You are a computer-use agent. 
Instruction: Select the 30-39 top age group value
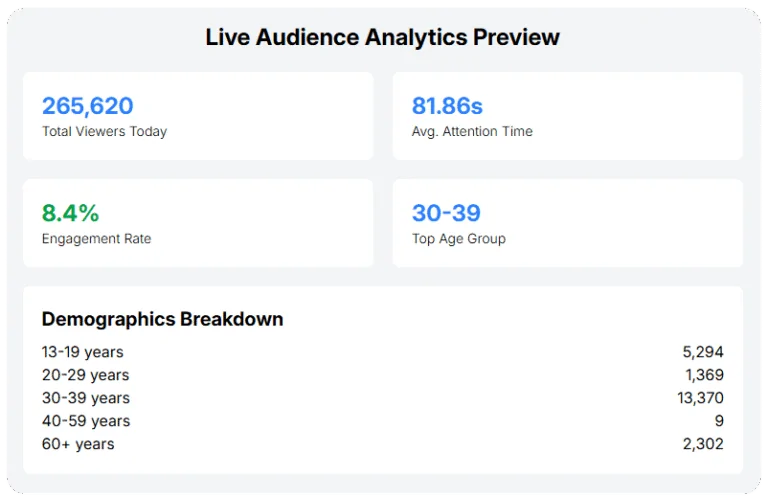click(x=446, y=213)
